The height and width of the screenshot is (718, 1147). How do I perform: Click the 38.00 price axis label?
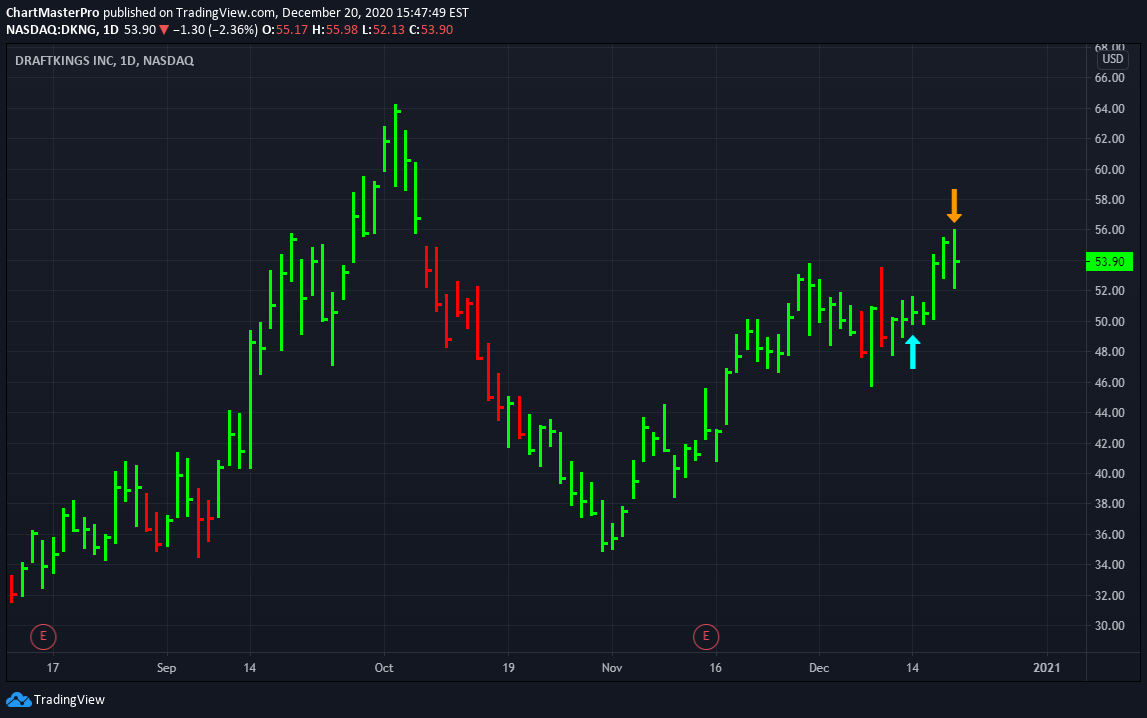pos(1110,504)
